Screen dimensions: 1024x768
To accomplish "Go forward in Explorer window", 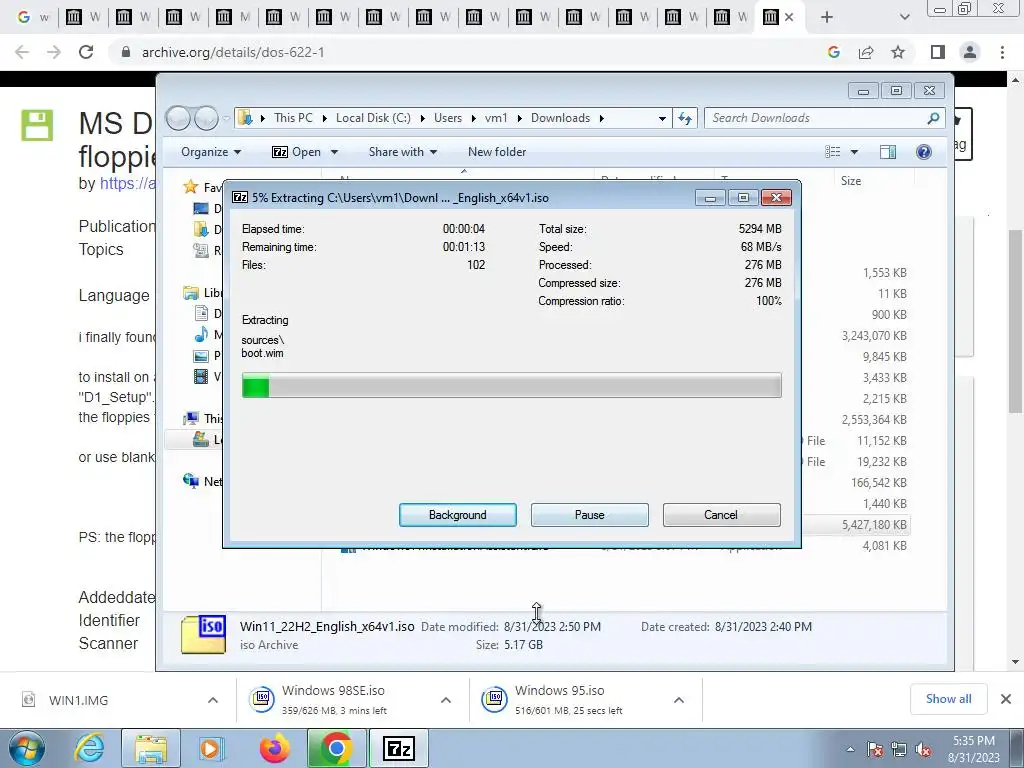I will (206, 118).
